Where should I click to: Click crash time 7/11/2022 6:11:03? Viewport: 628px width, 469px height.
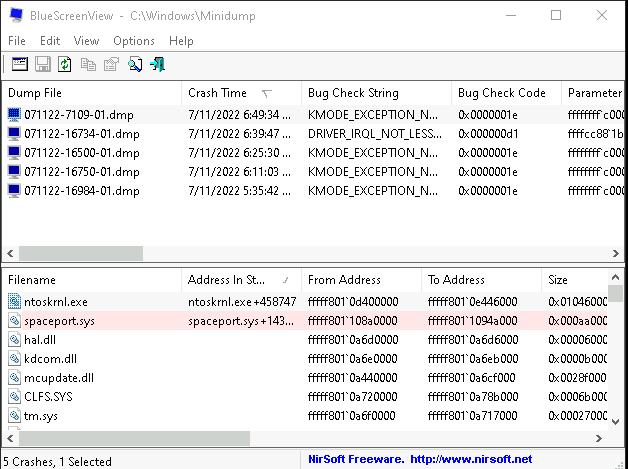click(240, 172)
